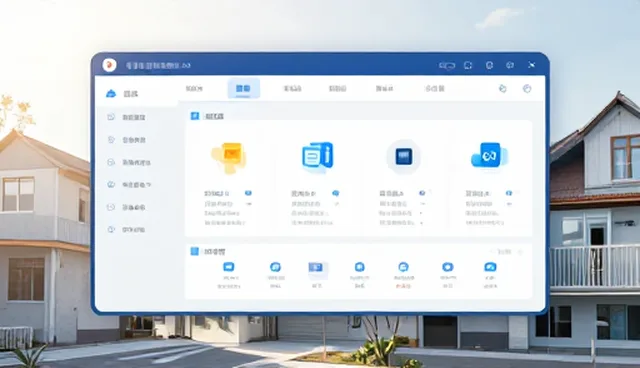Screen dimensions: 640x368
Task: Open the blue cloud link card
Action: pos(489,156)
